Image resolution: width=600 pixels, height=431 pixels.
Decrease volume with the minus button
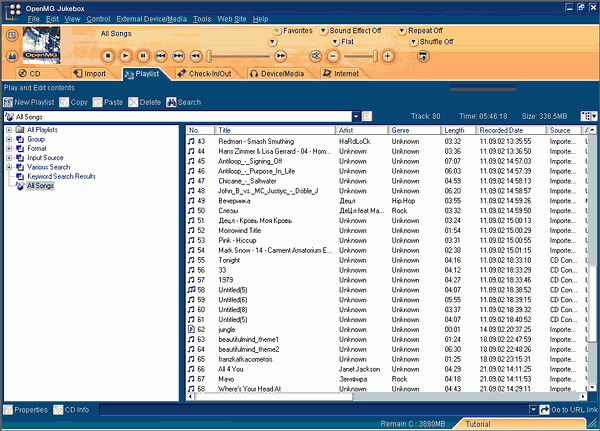pyautogui.click(x=333, y=56)
